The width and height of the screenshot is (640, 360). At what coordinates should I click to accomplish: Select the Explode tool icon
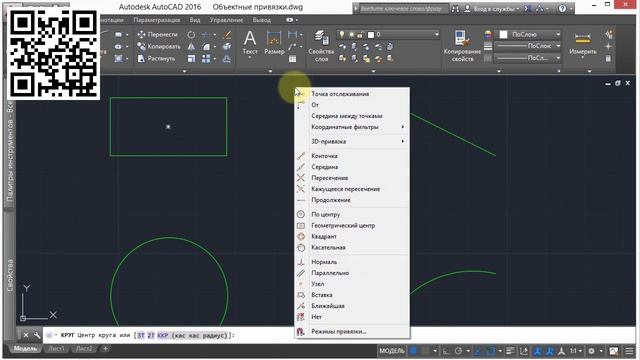pyautogui.click(x=227, y=47)
